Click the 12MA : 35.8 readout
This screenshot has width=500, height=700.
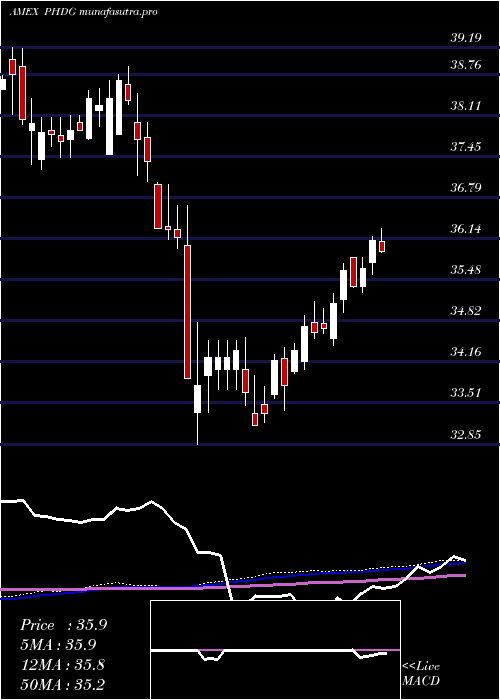pyautogui.click(x=62, y=664)
